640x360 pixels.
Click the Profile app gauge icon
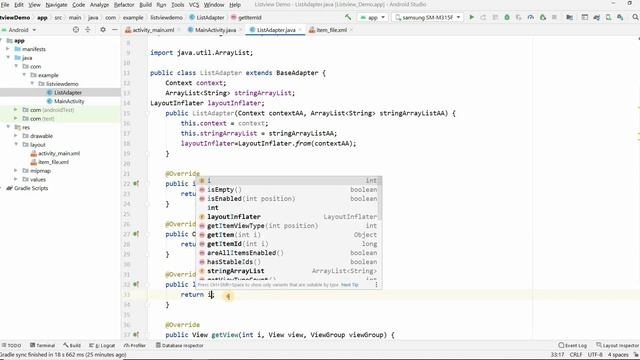pos(531,18)
